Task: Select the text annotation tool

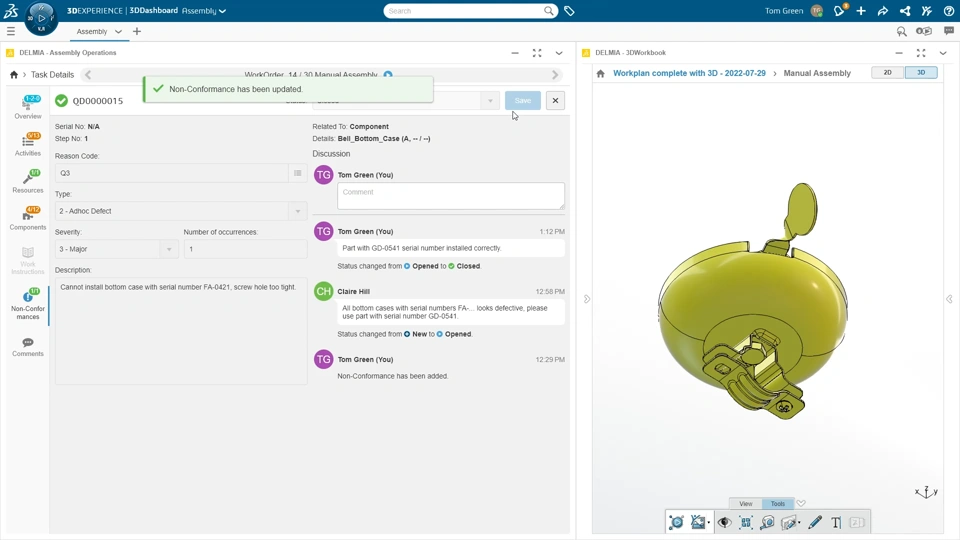Action: [836, 522]
